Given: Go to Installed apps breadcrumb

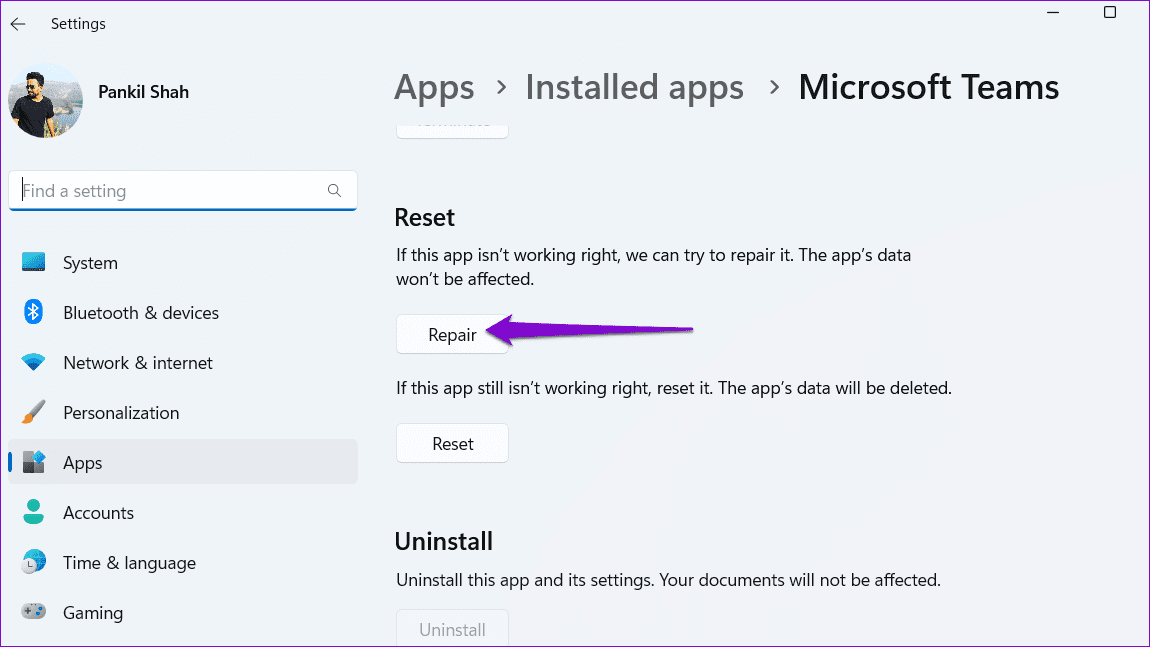Looking at the screenshot, I should (x=634, y=88).
